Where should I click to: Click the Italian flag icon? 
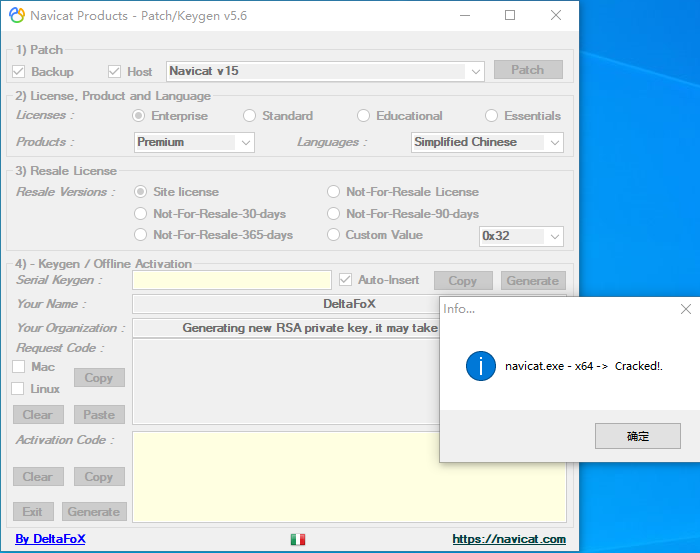point(298,540)
